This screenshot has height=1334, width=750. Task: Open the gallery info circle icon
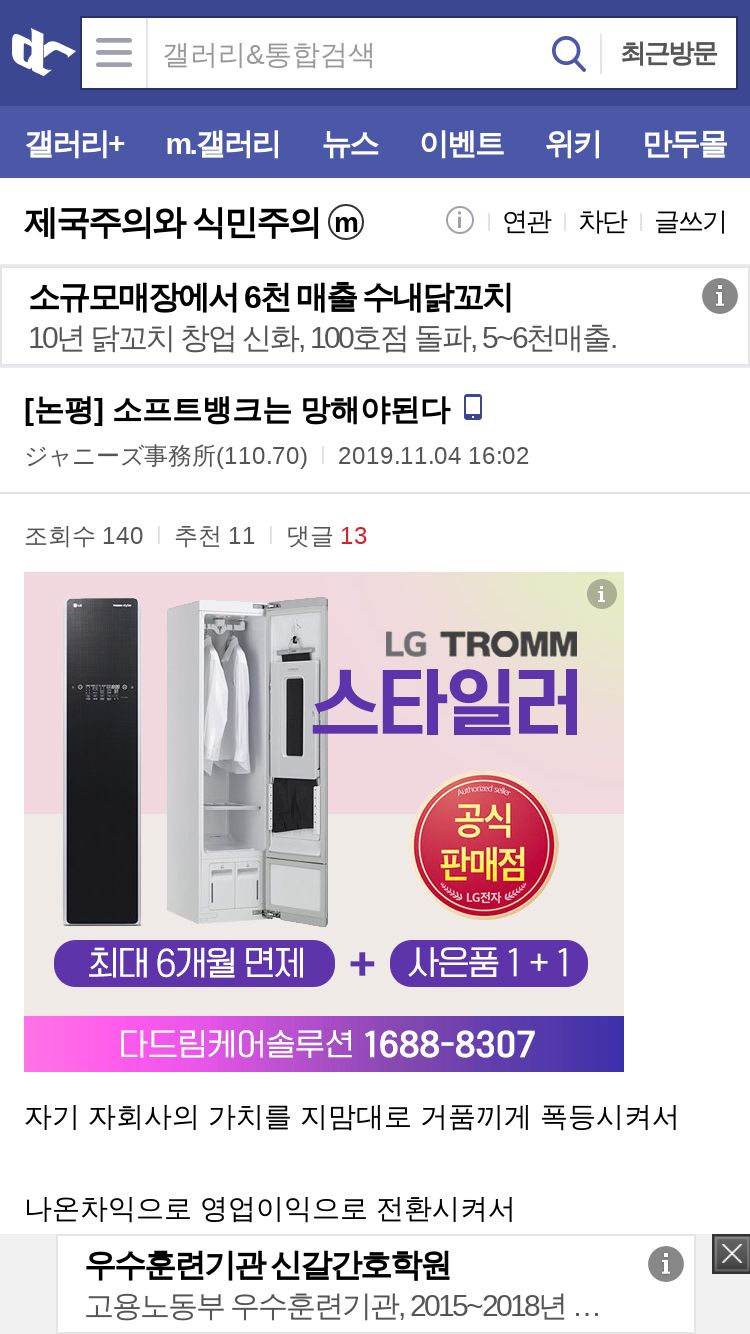[460, 221]
